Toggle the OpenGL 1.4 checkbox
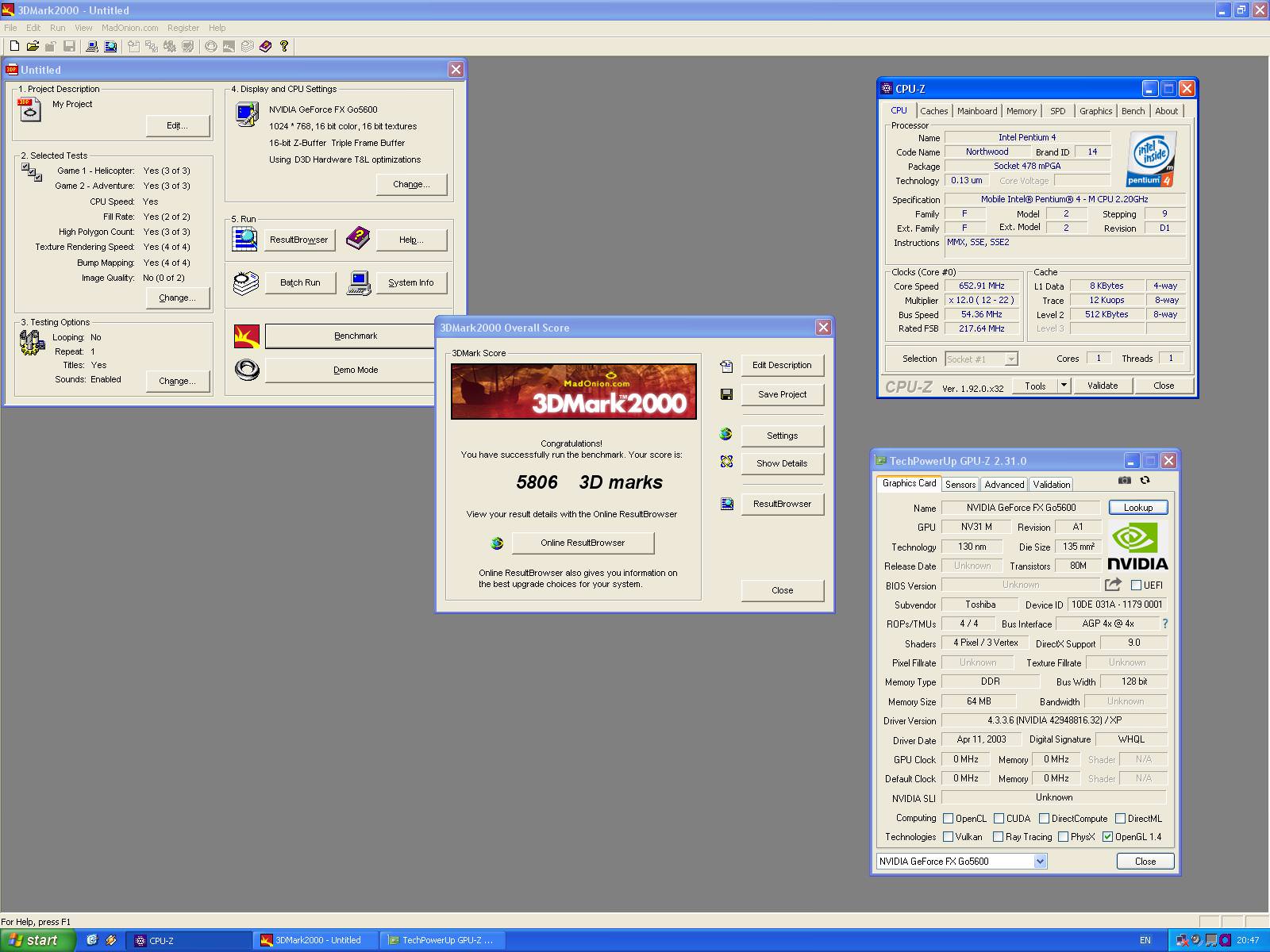Screen dimensions: 1270x952 pos(1107,836)
